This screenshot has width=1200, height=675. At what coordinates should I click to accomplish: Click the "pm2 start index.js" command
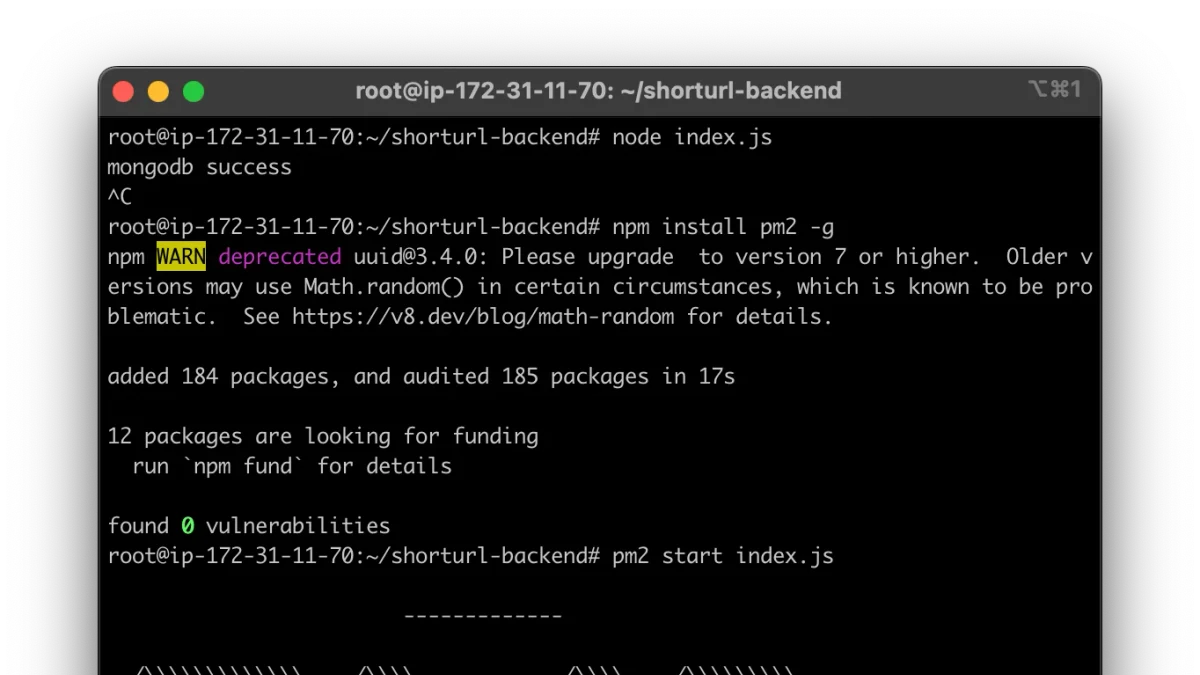(x=723, y=557)
